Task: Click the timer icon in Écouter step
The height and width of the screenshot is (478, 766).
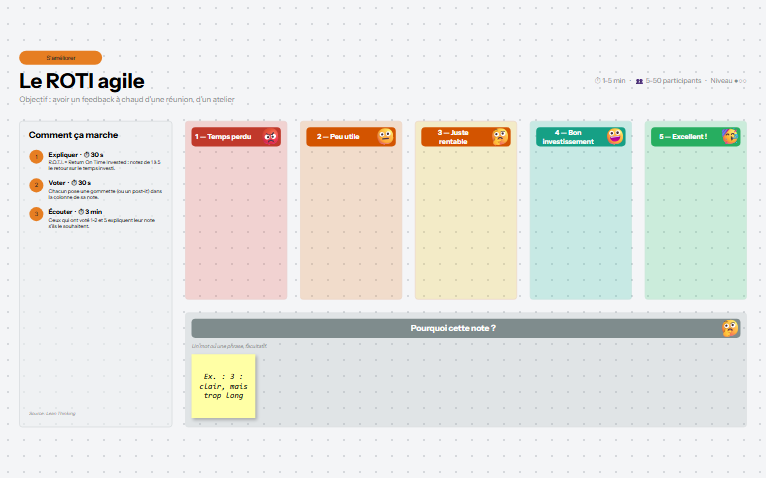Action: tap(81, 212)
